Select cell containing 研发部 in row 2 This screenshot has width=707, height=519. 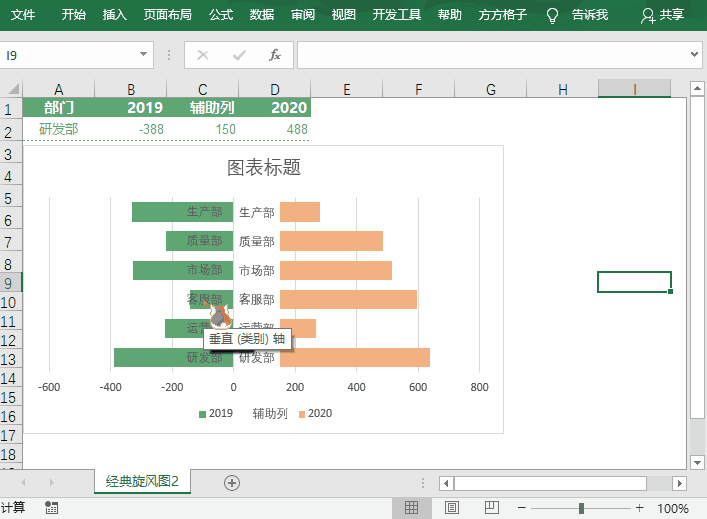point(59,129)
